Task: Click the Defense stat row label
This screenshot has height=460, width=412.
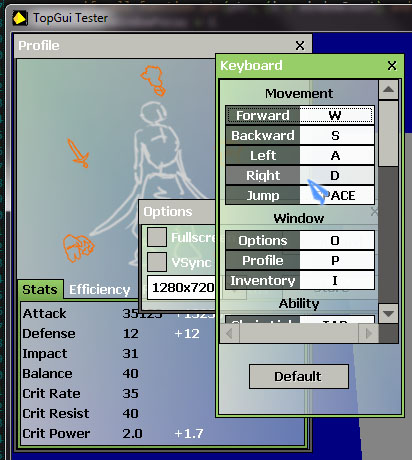Action: coord(49,333)
